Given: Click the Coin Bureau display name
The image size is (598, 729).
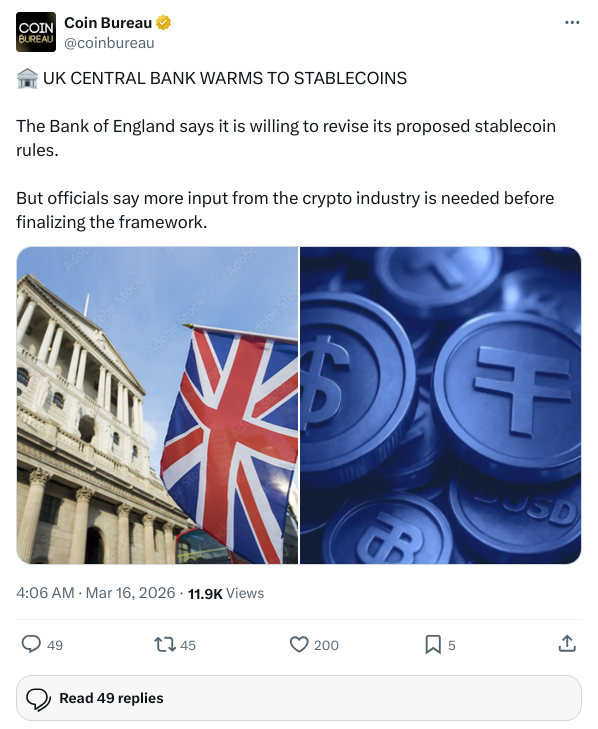Looking at the screenshot, I should tap(108, 22).
